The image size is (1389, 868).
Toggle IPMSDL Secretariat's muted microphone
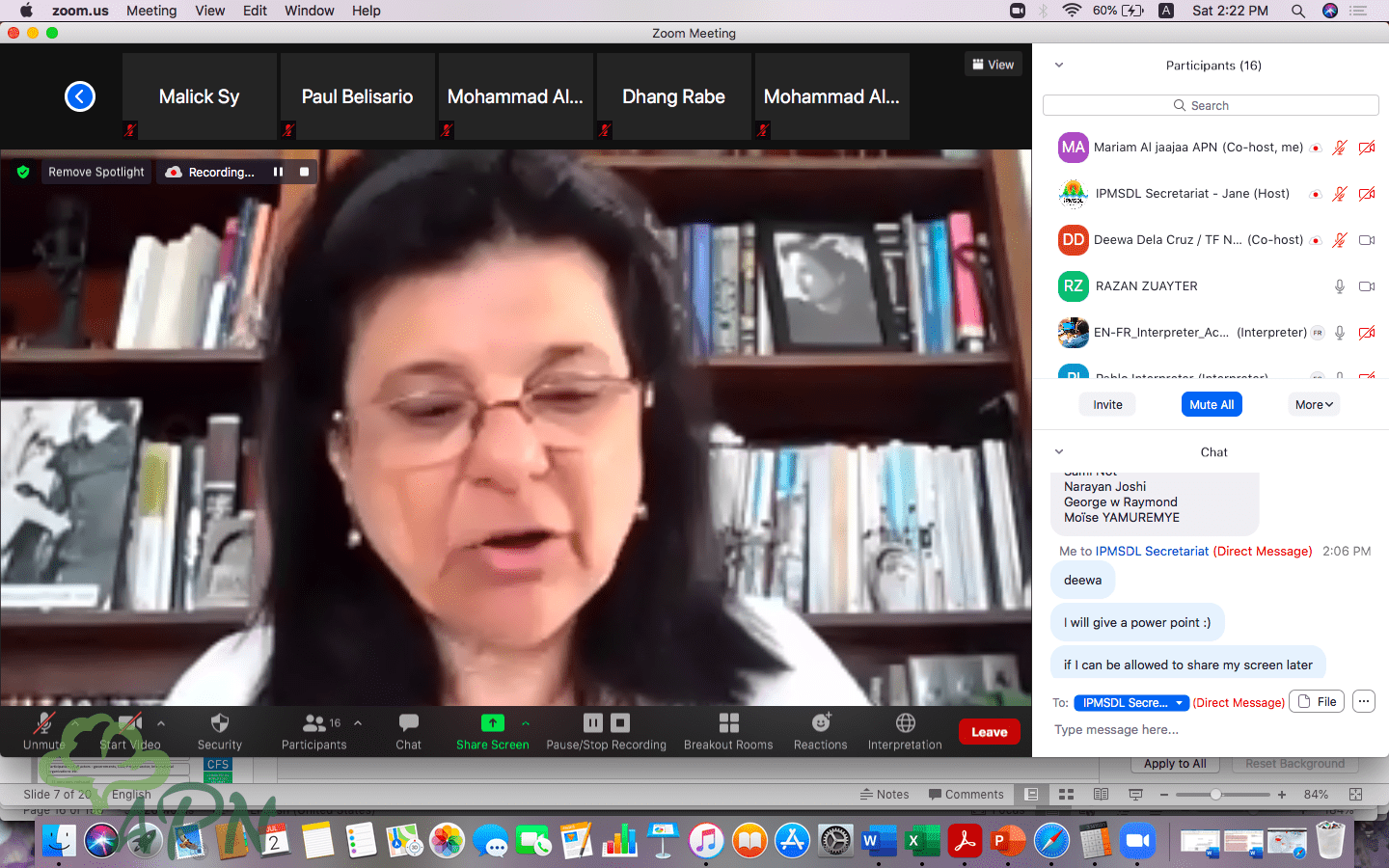pyautogui.click(x=1340, y=194)
